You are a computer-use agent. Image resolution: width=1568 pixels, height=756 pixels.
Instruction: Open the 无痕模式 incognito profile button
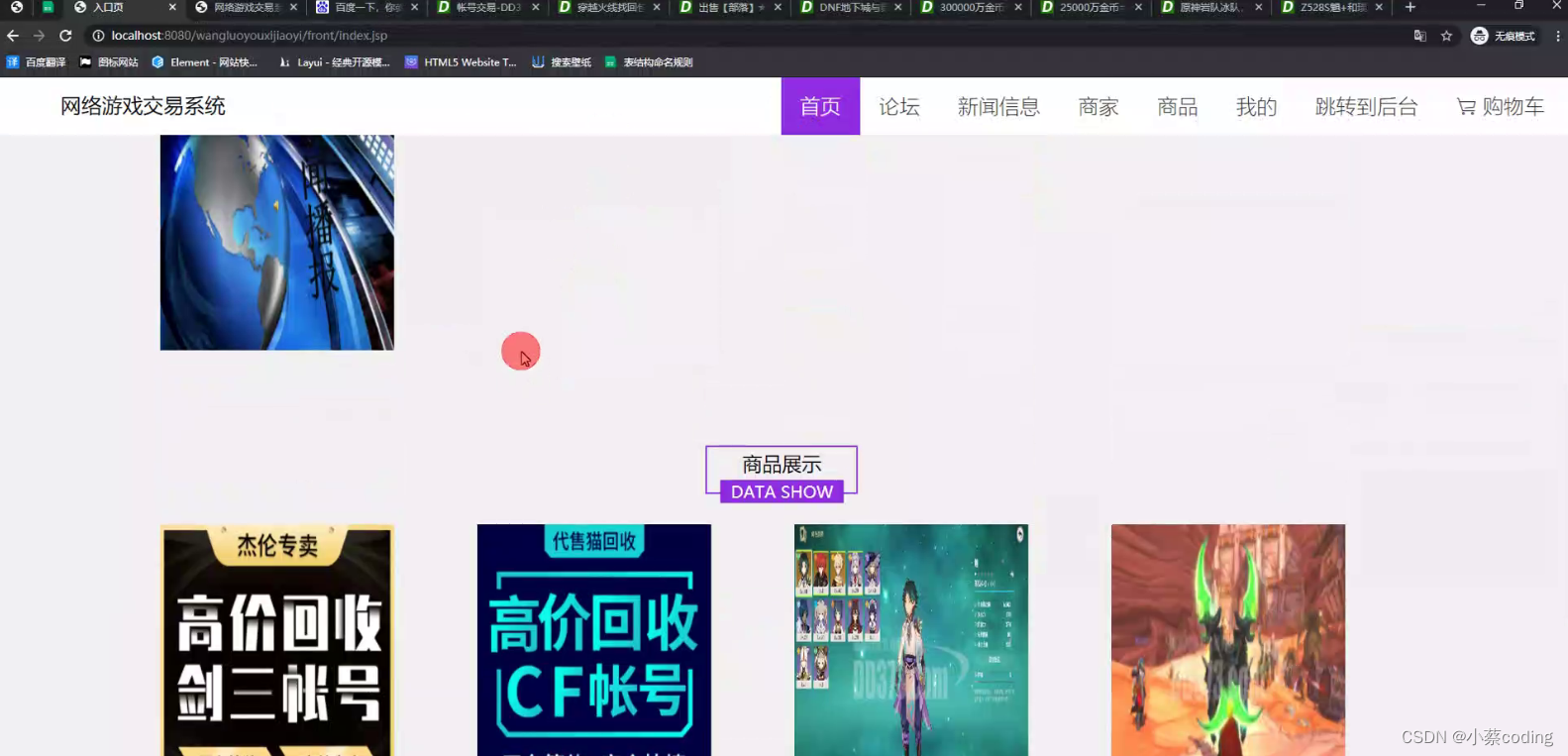[1503, 36]
